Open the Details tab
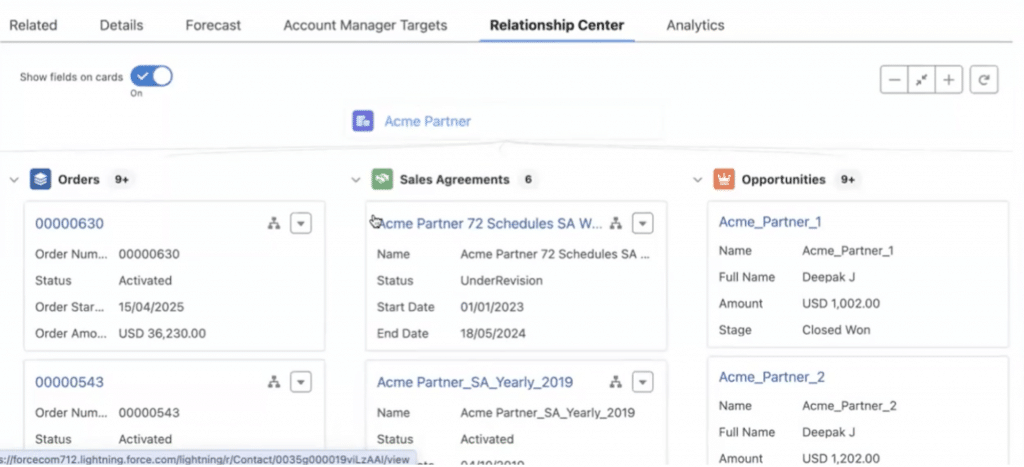 point(121,25)
